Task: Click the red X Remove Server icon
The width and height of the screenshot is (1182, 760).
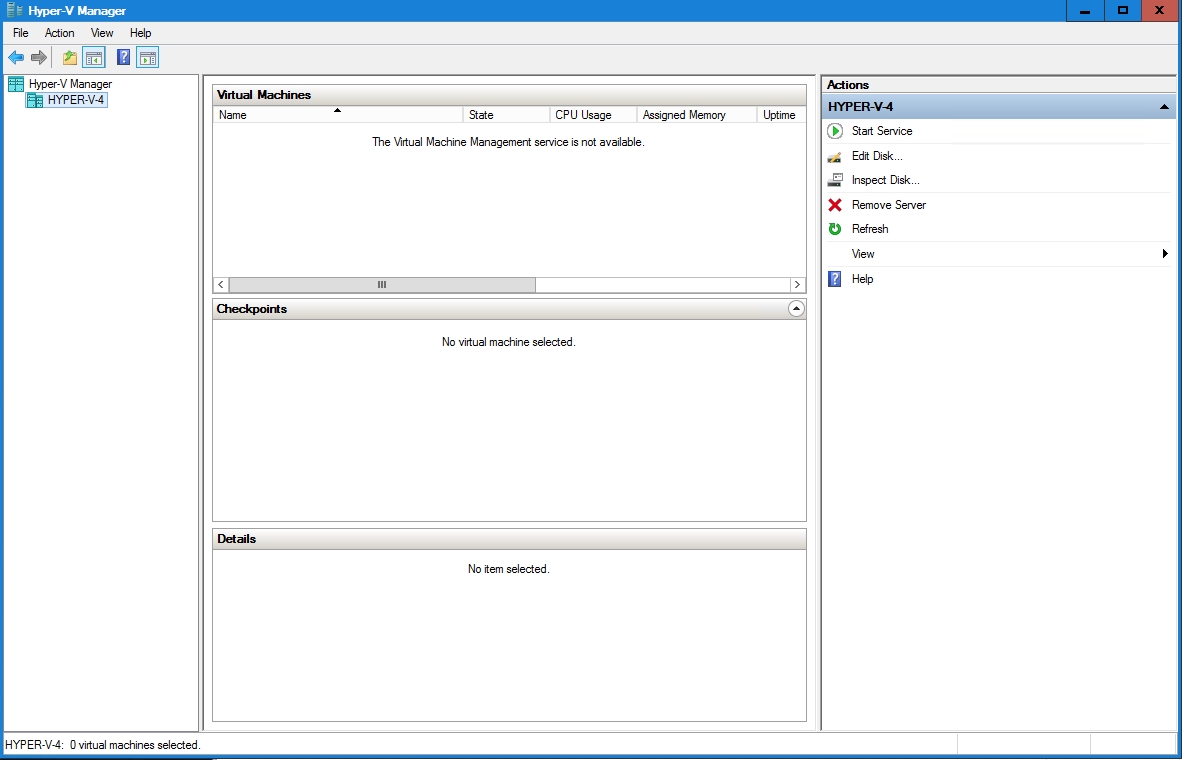Action: coord(834,205)
